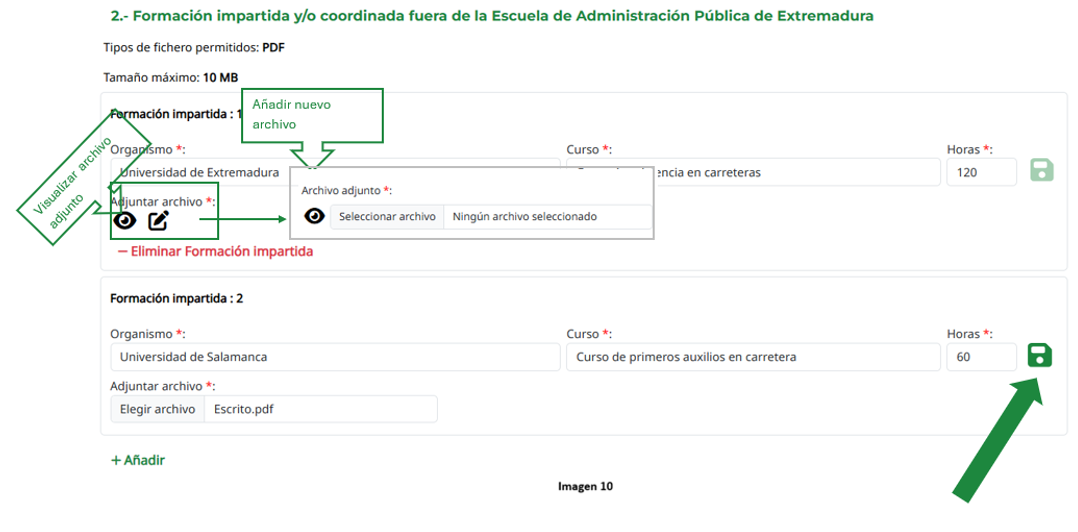Click the Eliminar Formación impartida link
Image resolution: width=1078 pixels, height=532 pixels.
tap(215, 251)
